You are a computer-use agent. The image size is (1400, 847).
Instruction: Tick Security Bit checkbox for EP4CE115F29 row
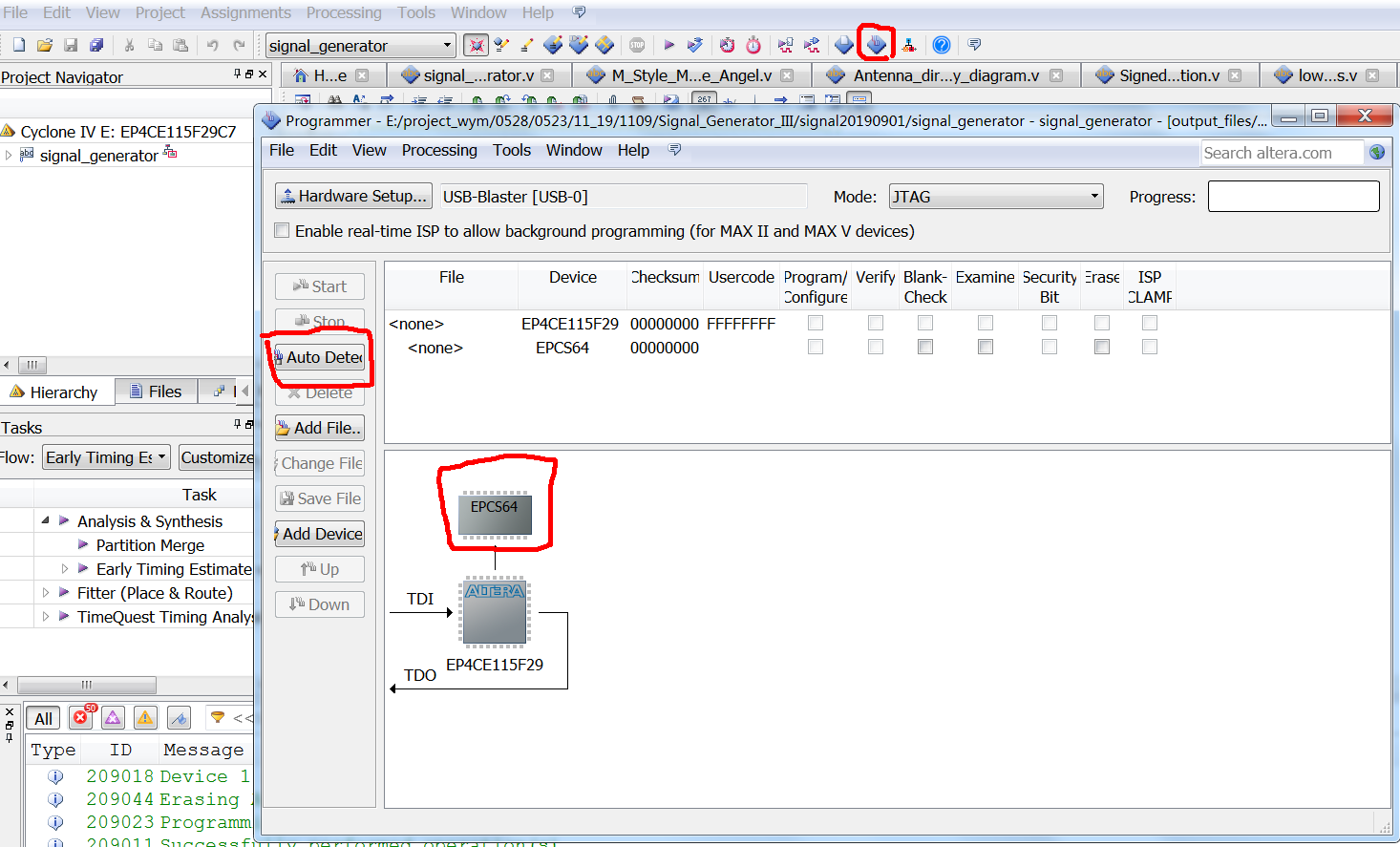[x=1050, y=323]
